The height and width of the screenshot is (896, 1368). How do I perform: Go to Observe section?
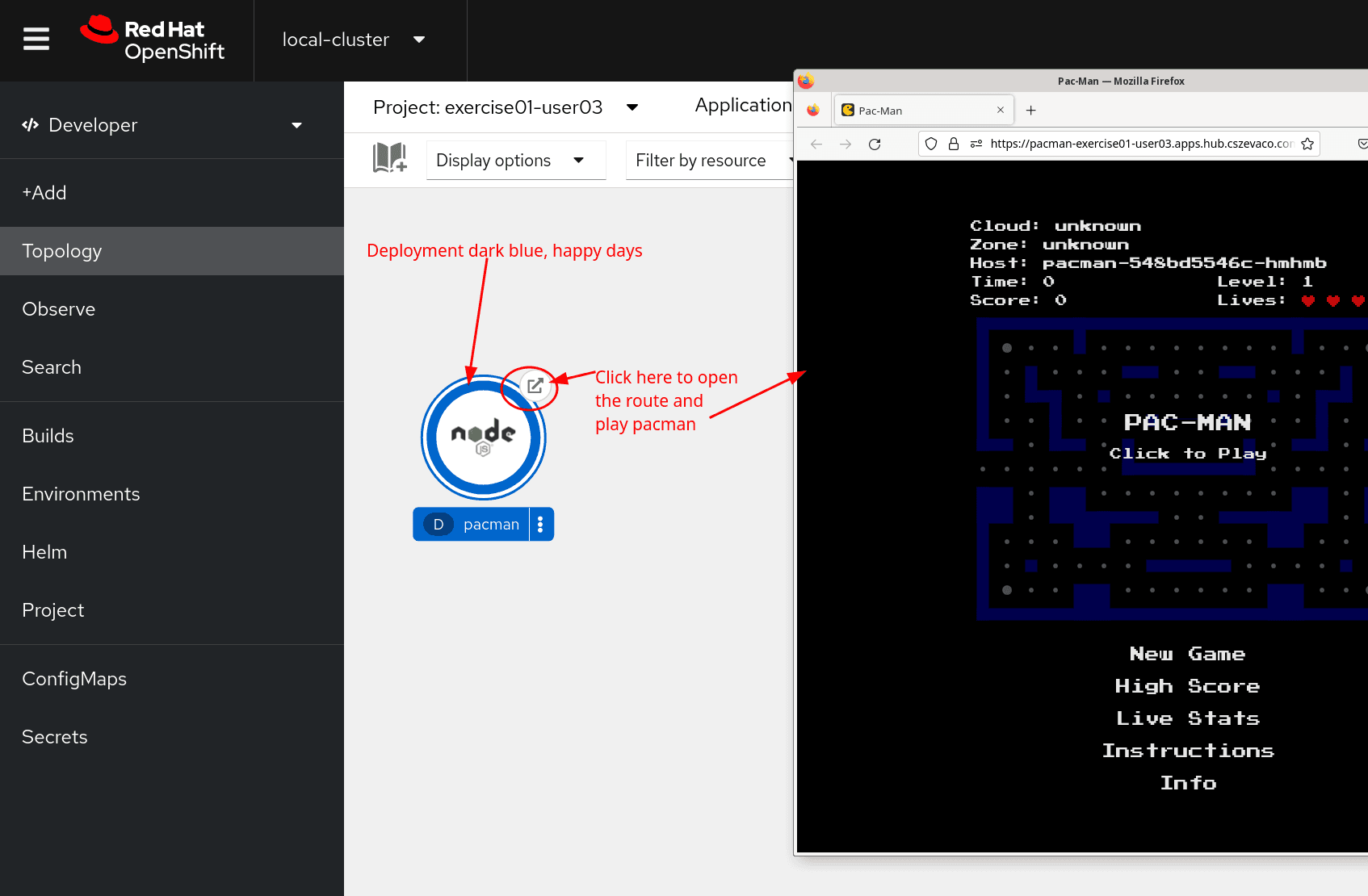pos(172,309)
